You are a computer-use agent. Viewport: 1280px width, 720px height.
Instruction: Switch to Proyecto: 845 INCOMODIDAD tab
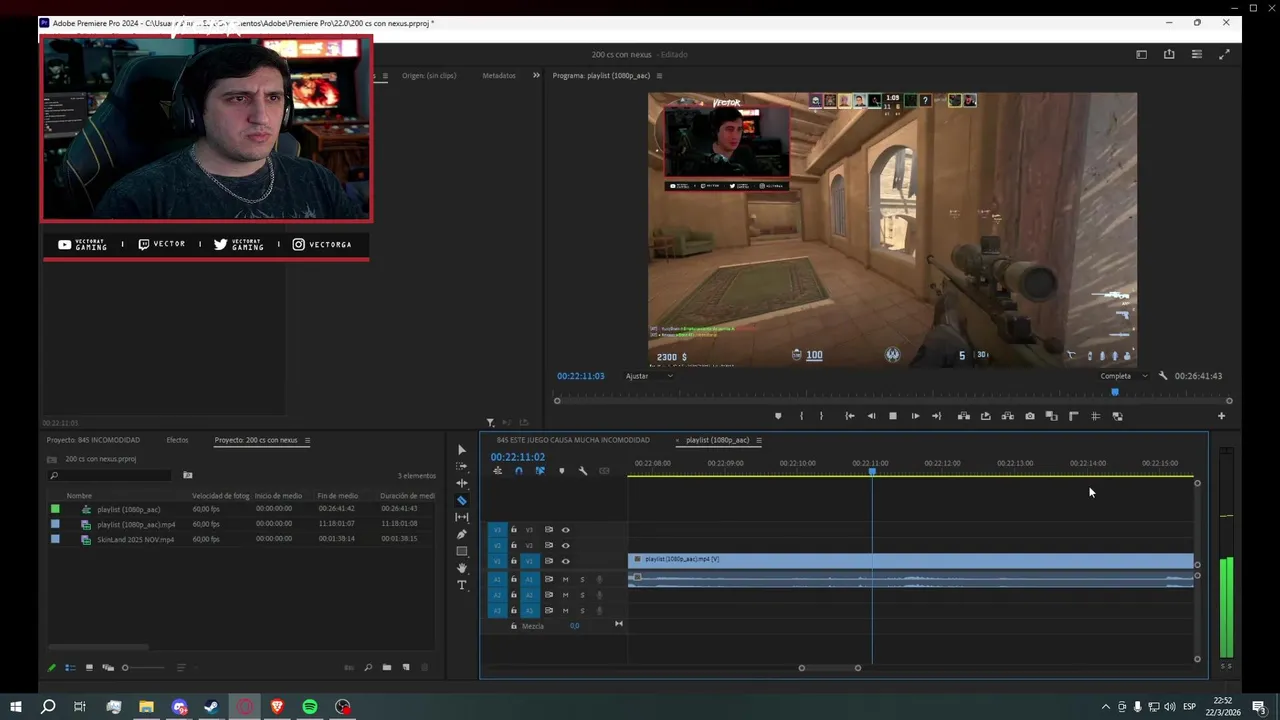click(93, 440)
